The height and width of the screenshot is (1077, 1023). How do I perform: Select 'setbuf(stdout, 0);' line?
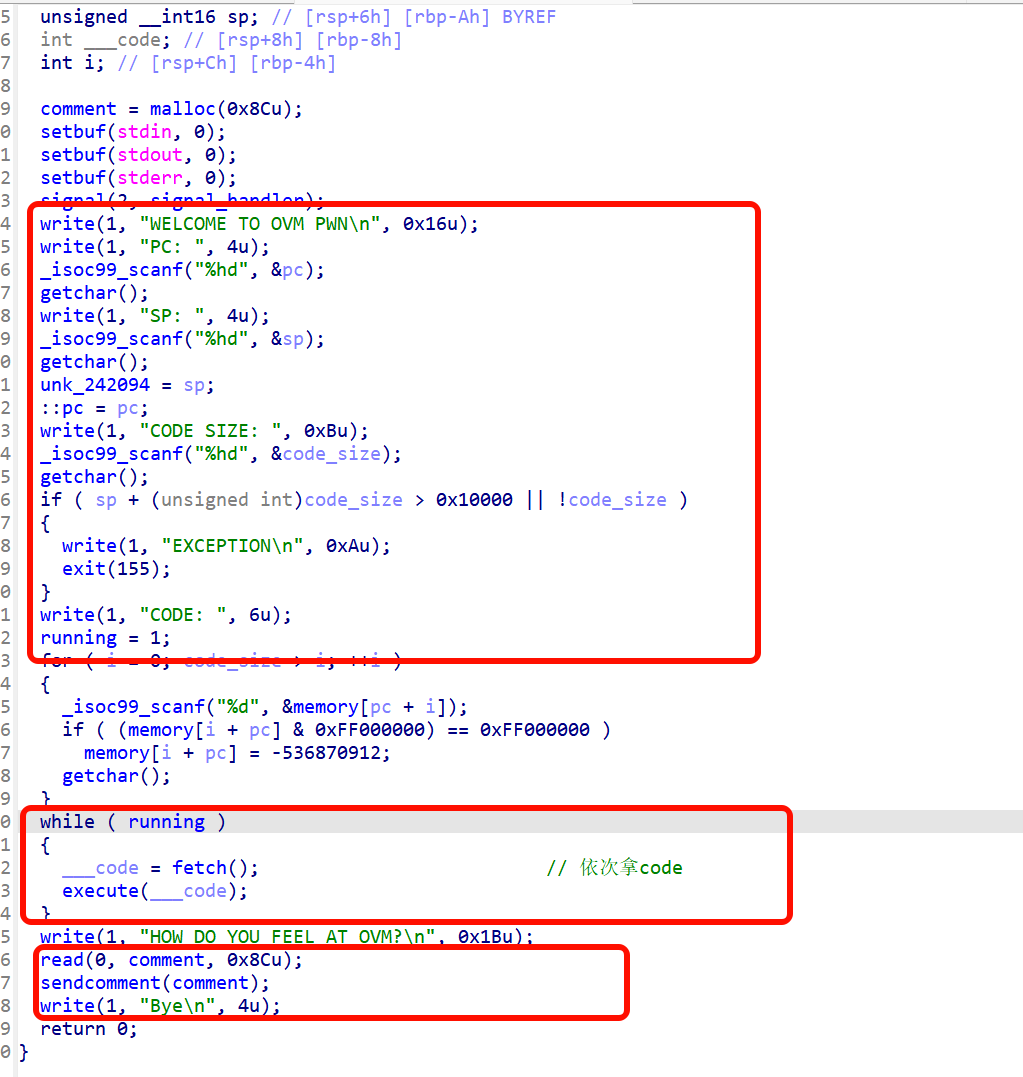[138, 155]
